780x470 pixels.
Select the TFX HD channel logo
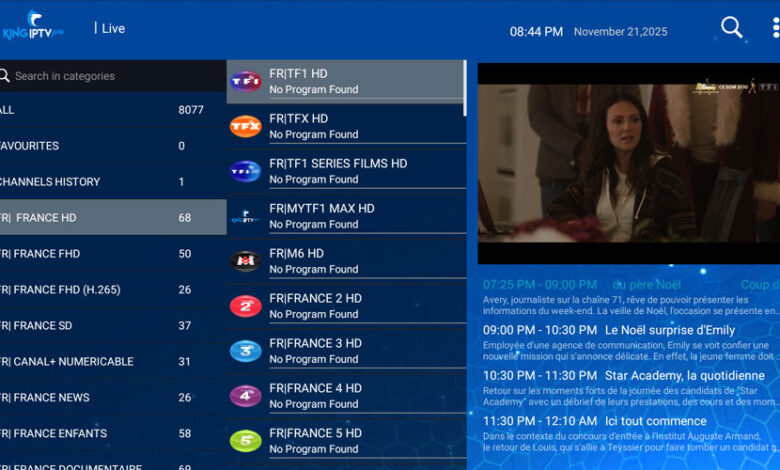[245, 126]
